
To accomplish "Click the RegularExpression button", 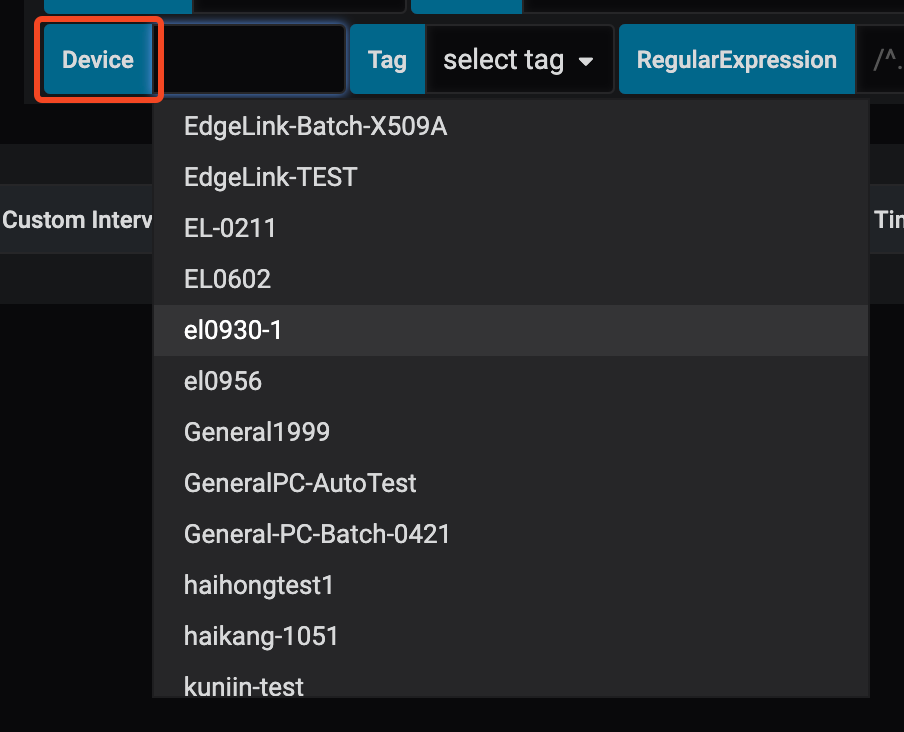I will (x=737, y=59).
